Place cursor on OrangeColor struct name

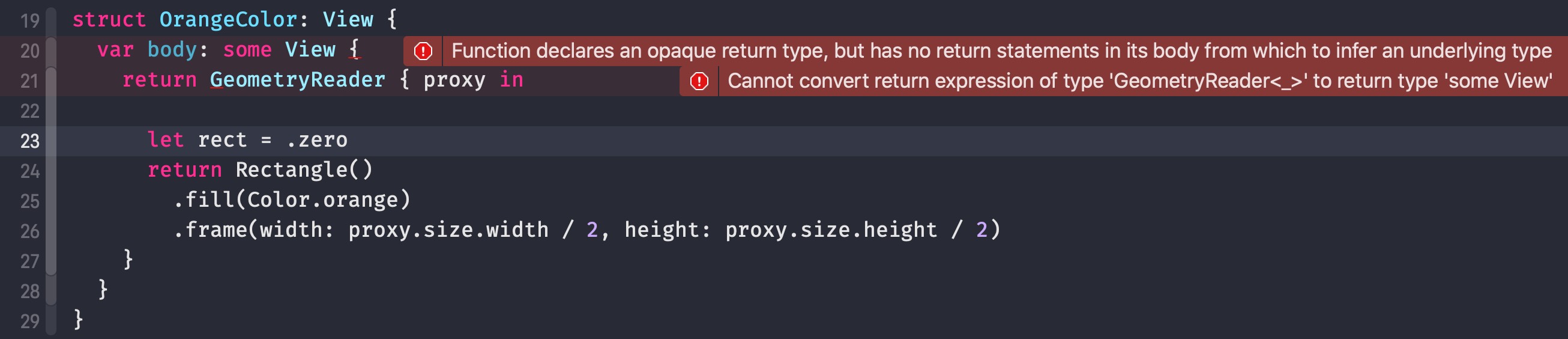228,19
